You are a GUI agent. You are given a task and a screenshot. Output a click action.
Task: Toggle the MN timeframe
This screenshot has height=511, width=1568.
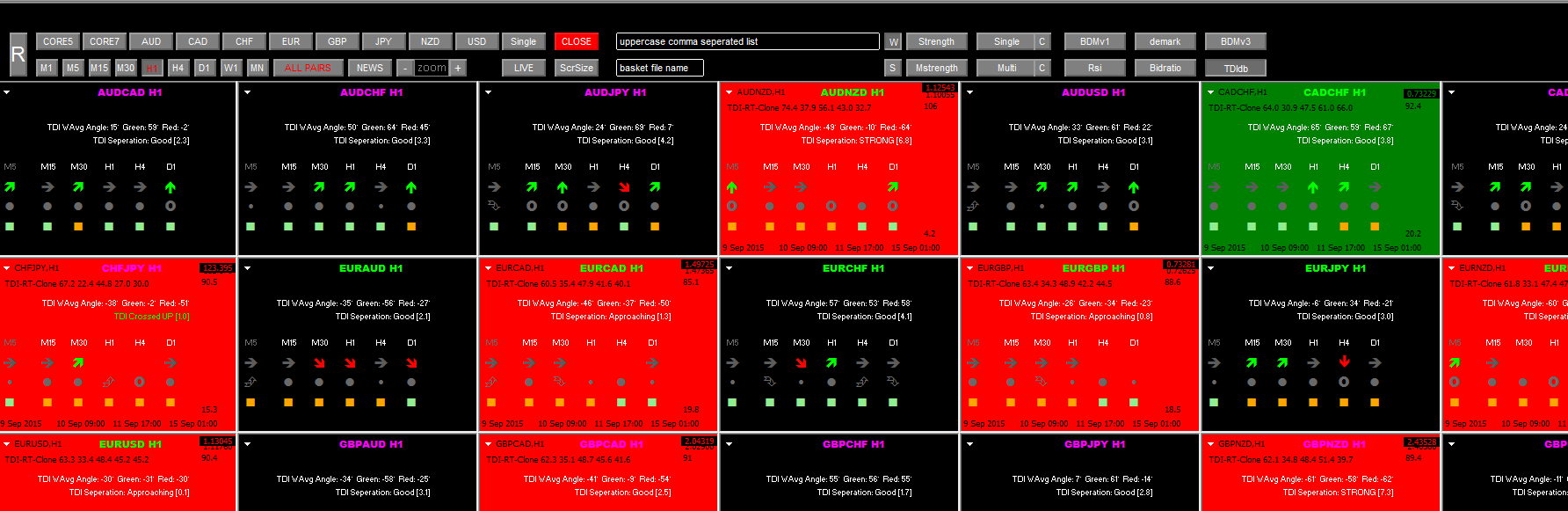click(257, 68)
